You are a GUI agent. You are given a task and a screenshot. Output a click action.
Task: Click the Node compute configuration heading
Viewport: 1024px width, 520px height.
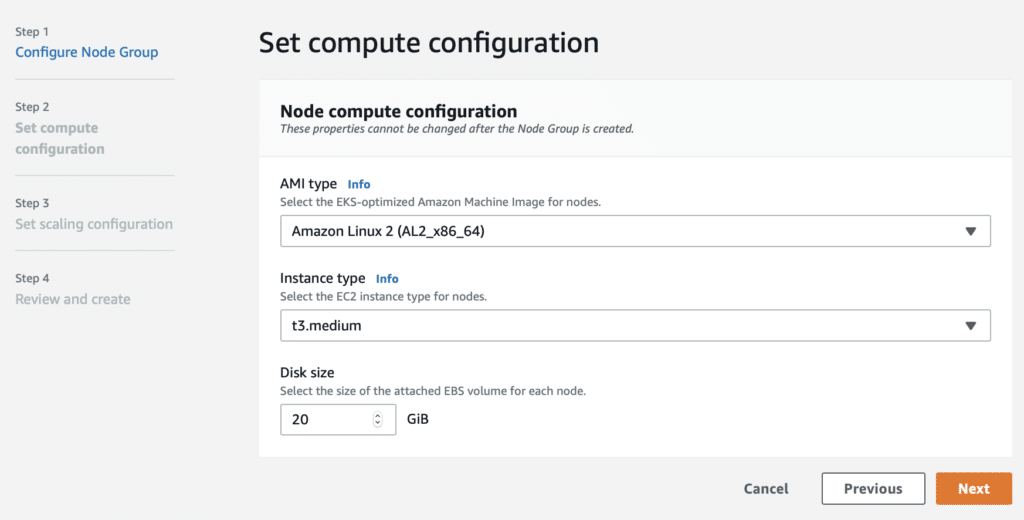pyautogui.click(x=398, y=111)
